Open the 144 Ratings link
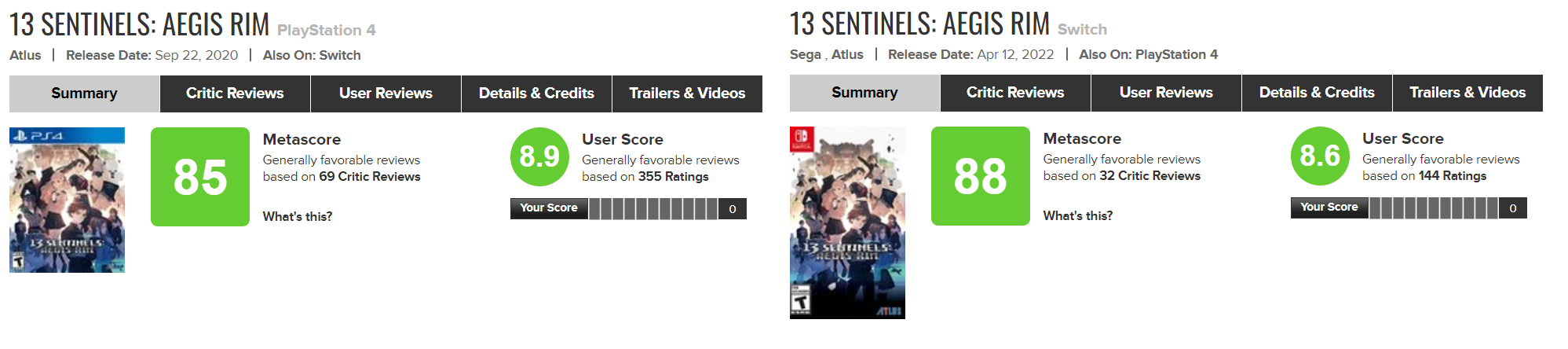 click(1452, 176)
